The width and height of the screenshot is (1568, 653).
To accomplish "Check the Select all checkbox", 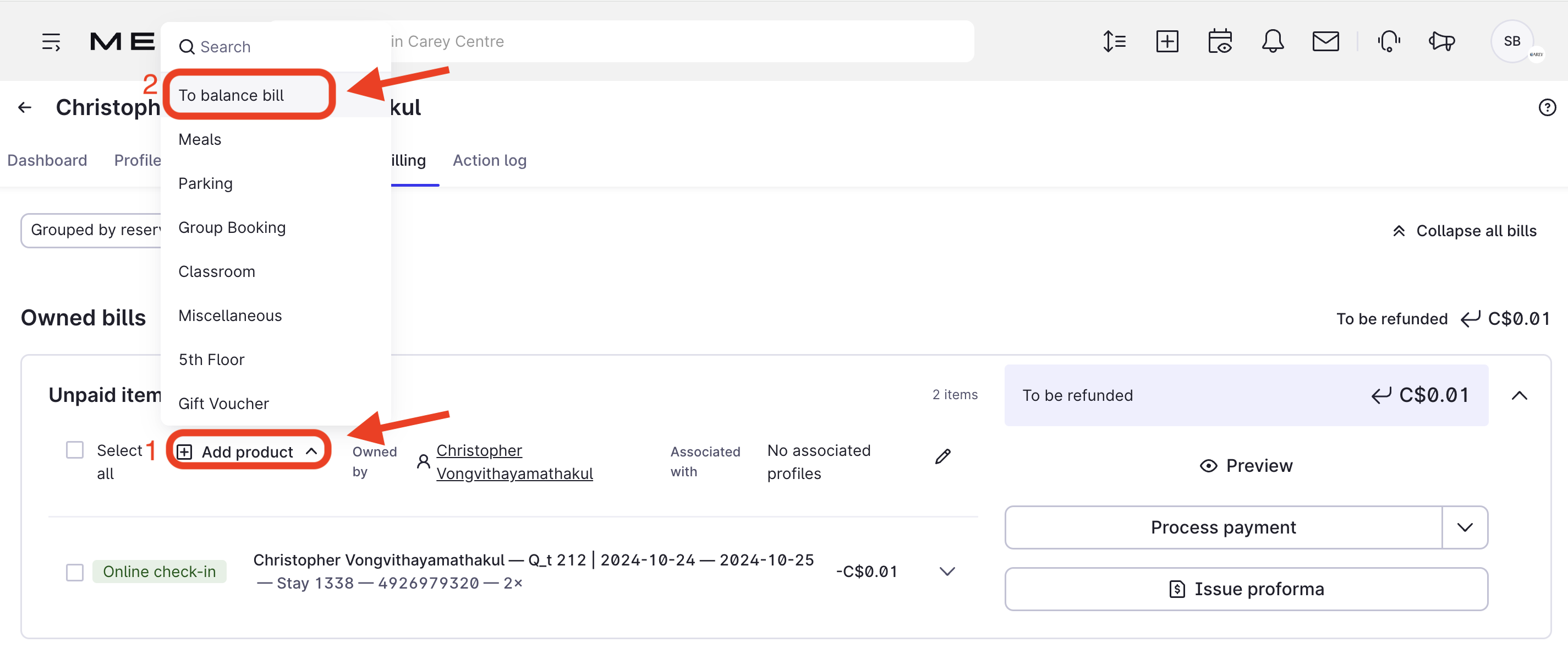I will (75, 450).
